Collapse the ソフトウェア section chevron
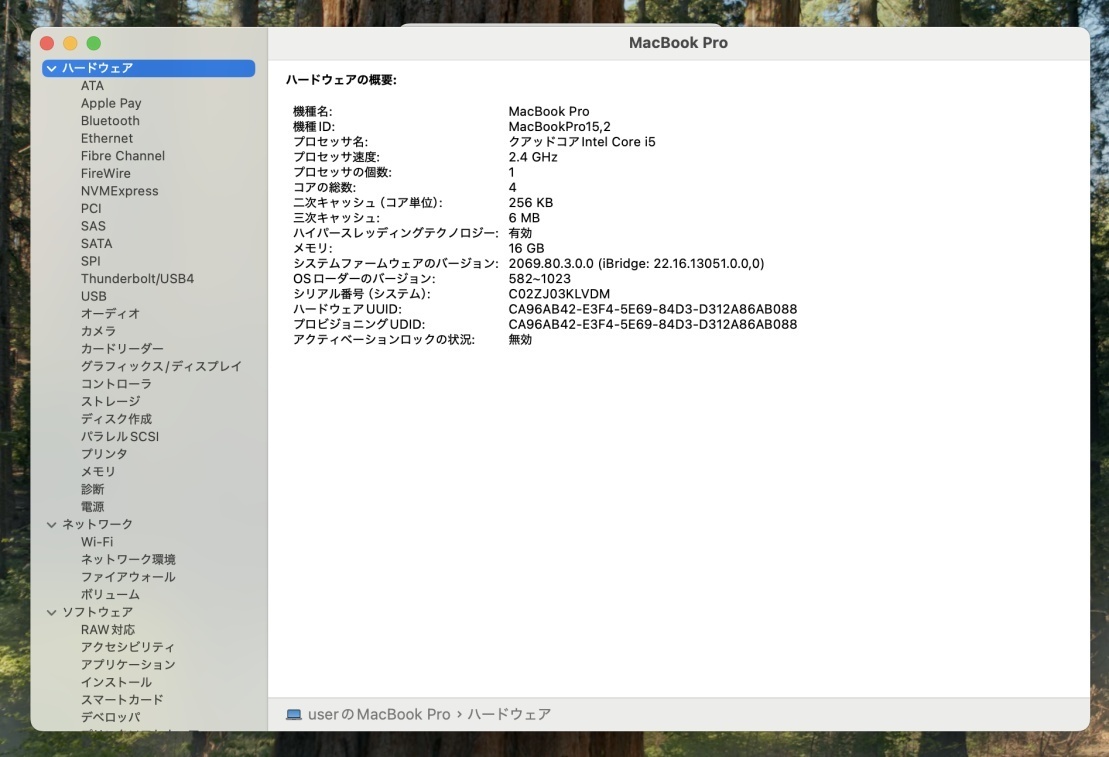This screenshot has width=1109, height=757. (x=52, y=613)
